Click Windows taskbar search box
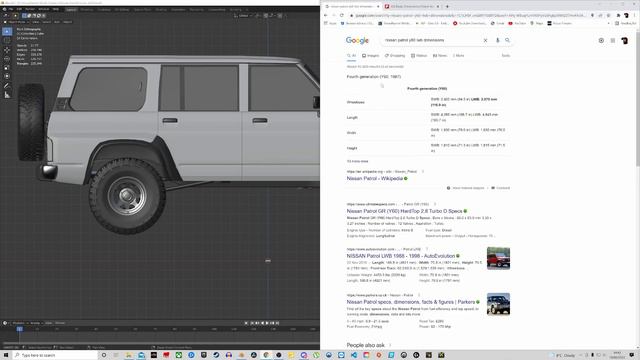 [55, 355]
